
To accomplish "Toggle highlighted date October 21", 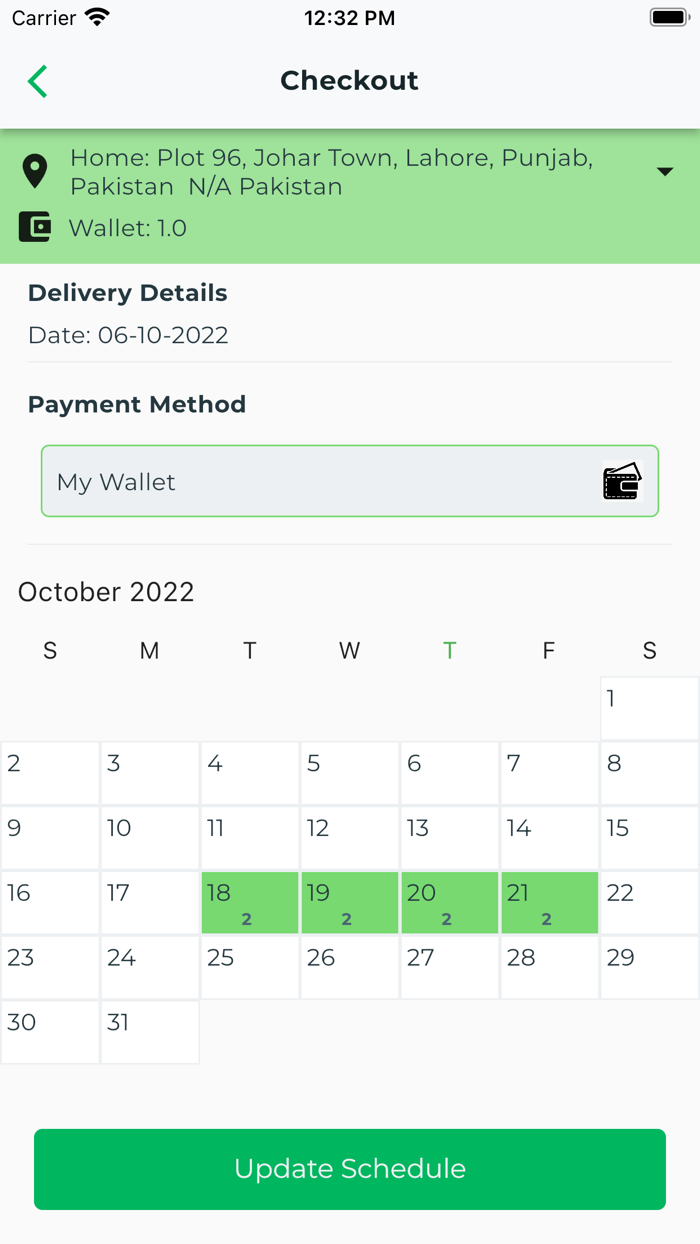I will tap(549, 903).
